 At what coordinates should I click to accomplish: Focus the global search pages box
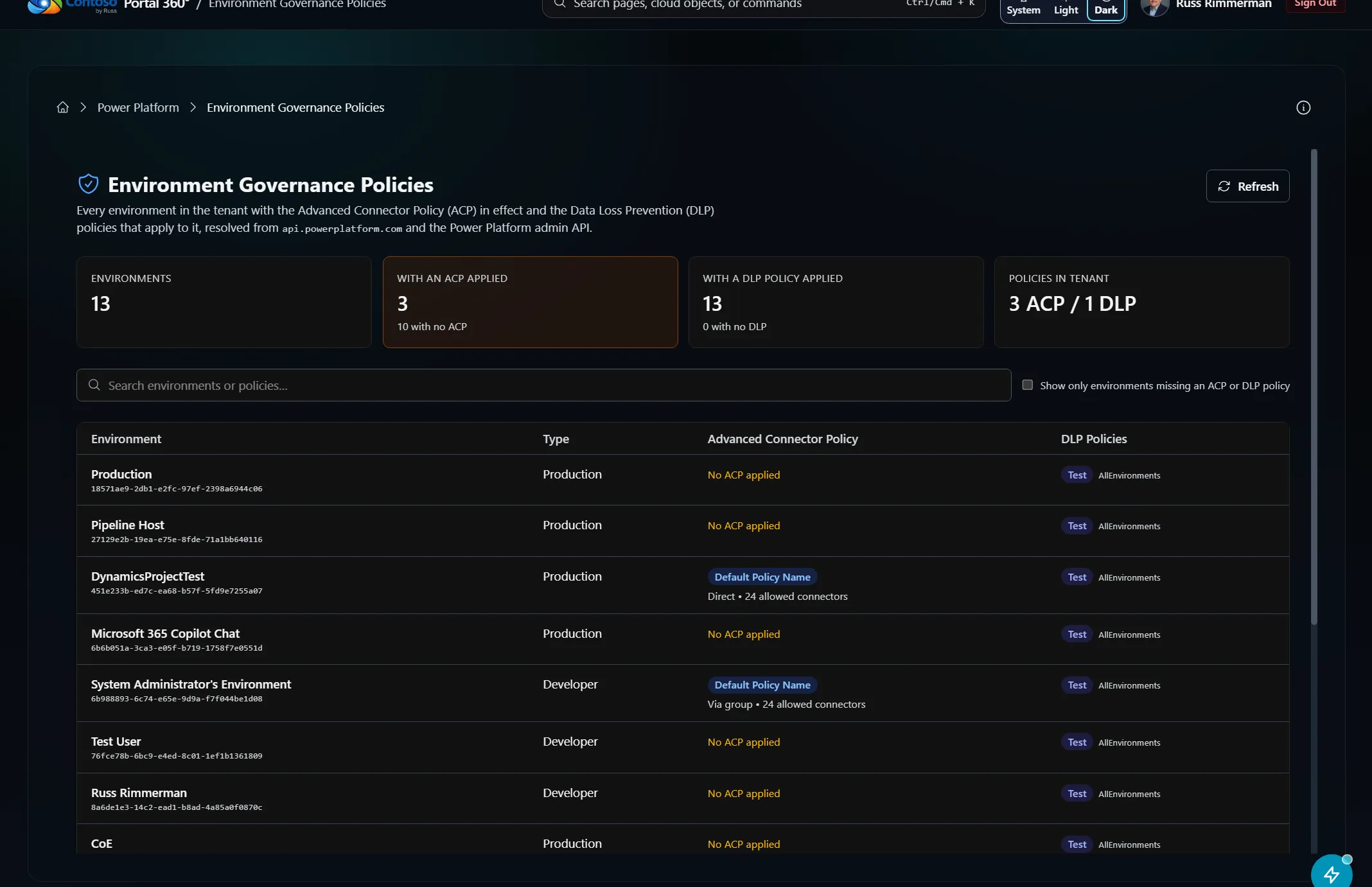pos(764,6)
